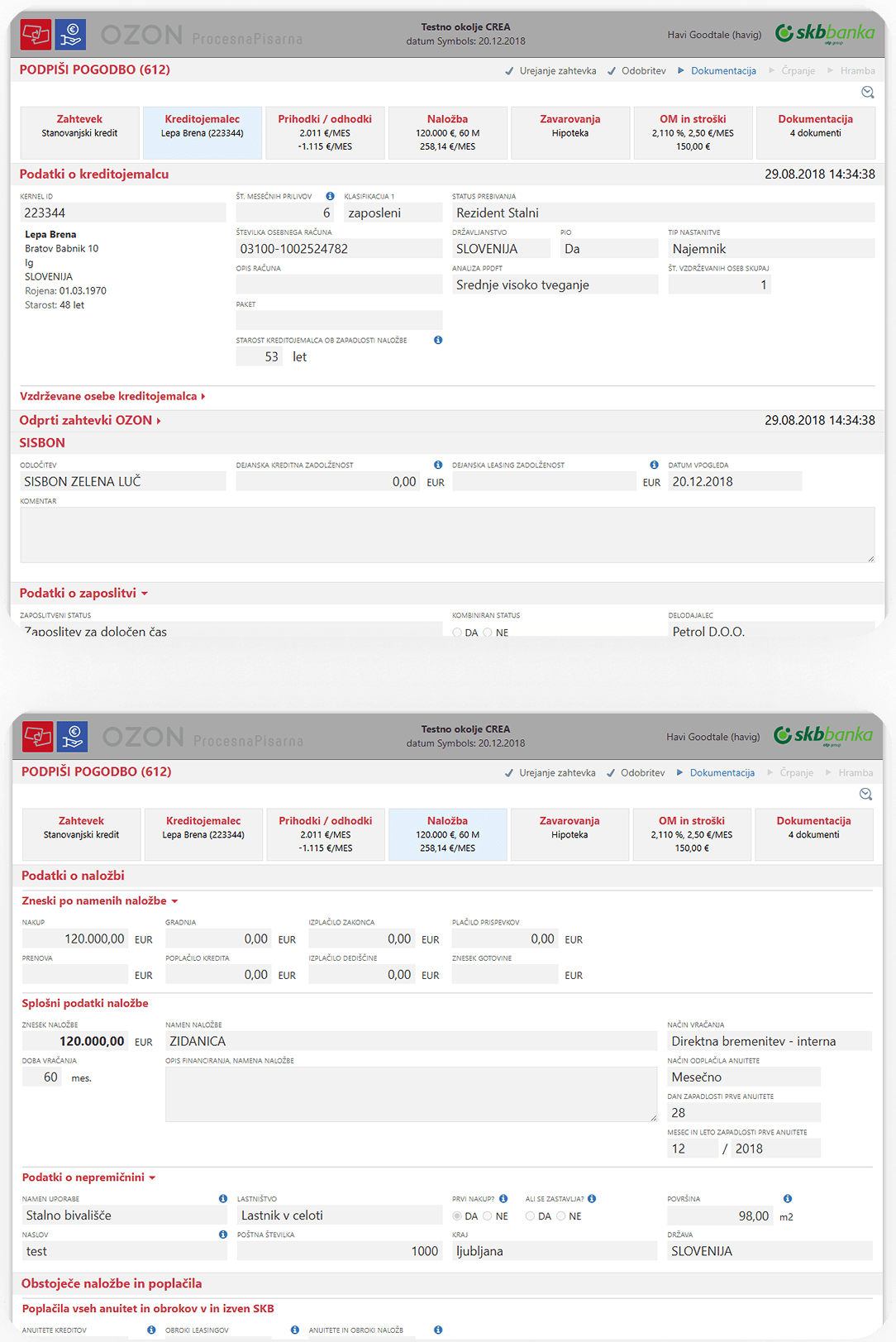Viewport: 896px width, 1342px height.
Task: Open Zavarovanja tab on Naložba screen
Action: coord(570,834)
